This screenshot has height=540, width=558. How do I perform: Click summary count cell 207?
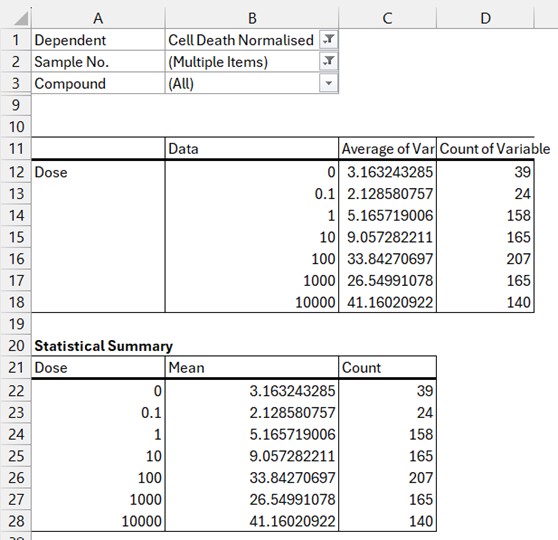point(388,477)
